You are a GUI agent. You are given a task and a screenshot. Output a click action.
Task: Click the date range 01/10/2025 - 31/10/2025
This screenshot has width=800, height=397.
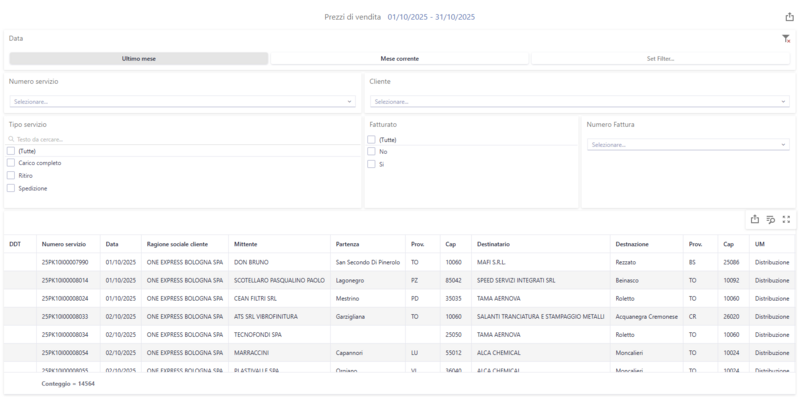click(x=431, y=17)
